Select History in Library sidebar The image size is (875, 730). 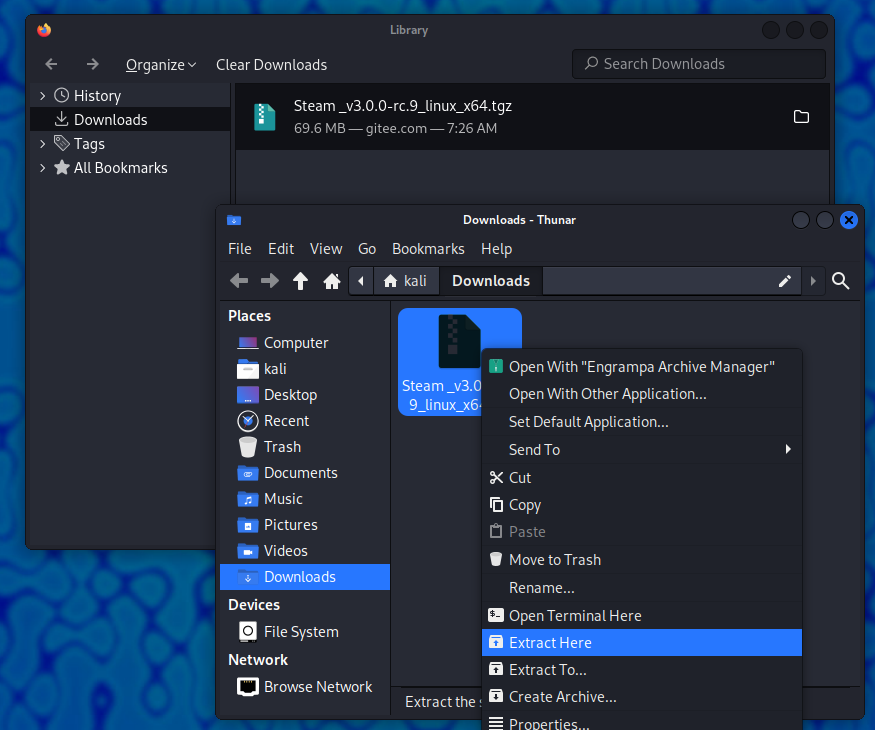(x=97, y=96)
